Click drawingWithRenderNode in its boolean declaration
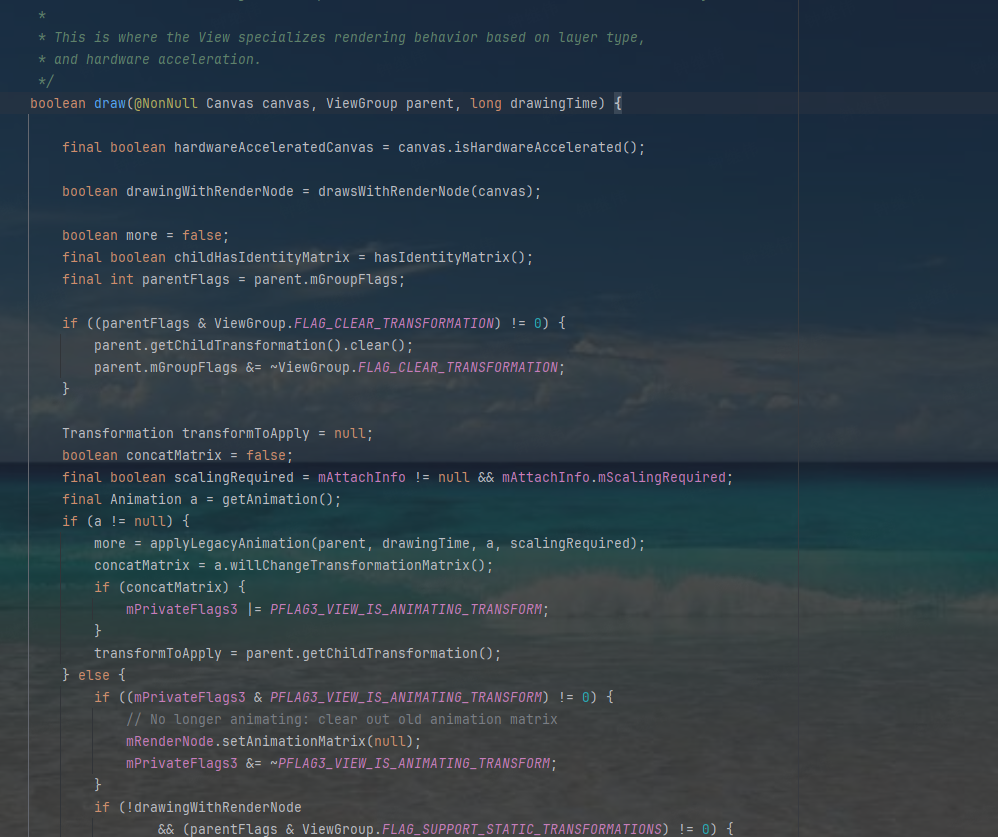The height and width of the screenshot is (837, 998). (209, 192)
